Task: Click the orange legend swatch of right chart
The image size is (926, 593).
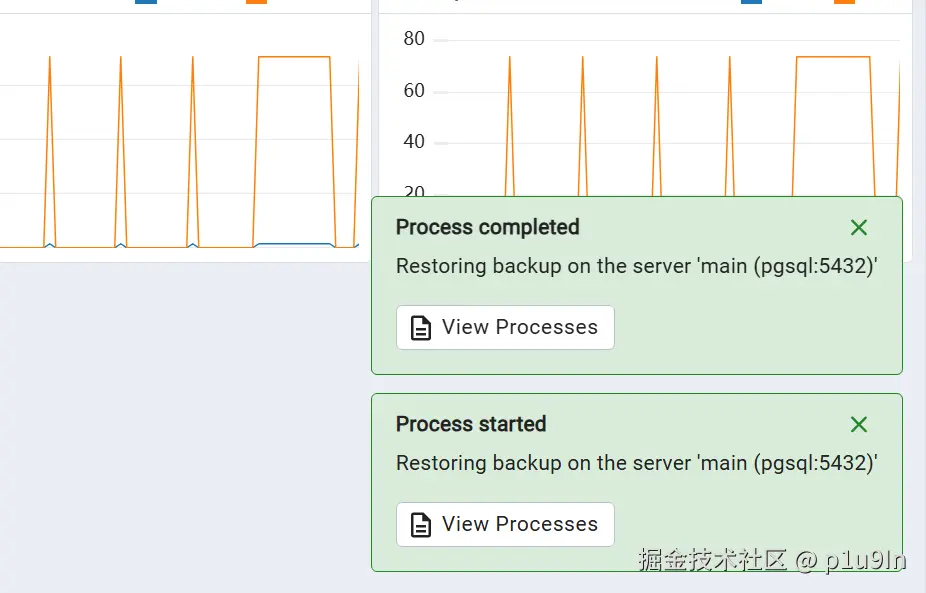Action: pyautogui.click(x=845, y=2)
